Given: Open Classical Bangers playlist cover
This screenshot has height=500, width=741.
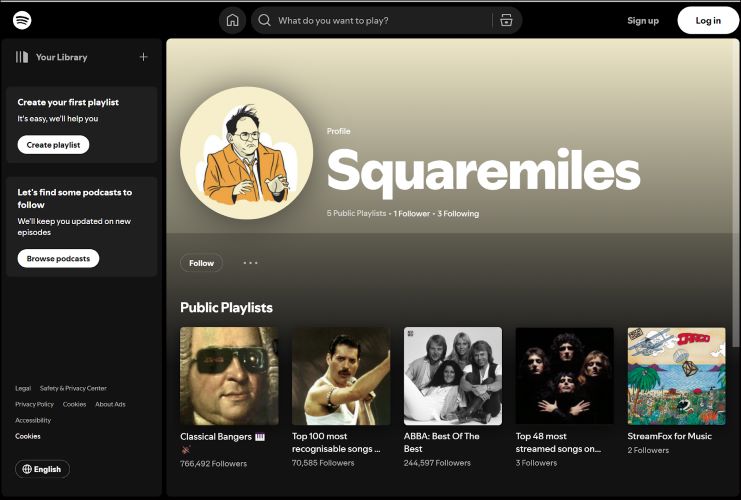Looking at the screenshot, I should click(x=229, y=376).
